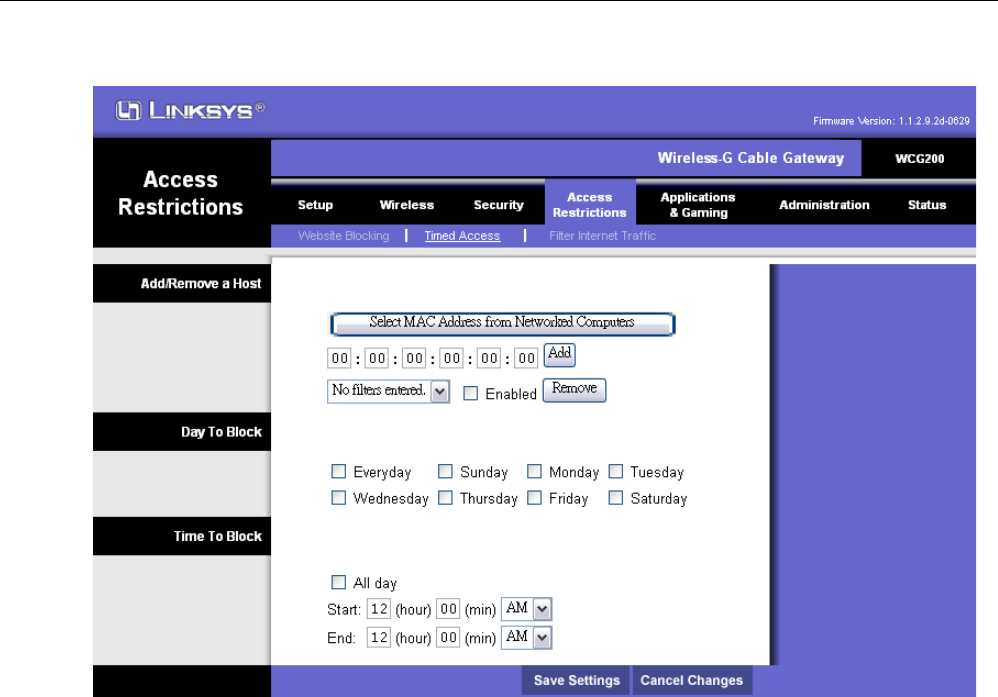998x697 pixels.
Task: Toggle the Enabled checkbox
Action: [x=470, y=393]
